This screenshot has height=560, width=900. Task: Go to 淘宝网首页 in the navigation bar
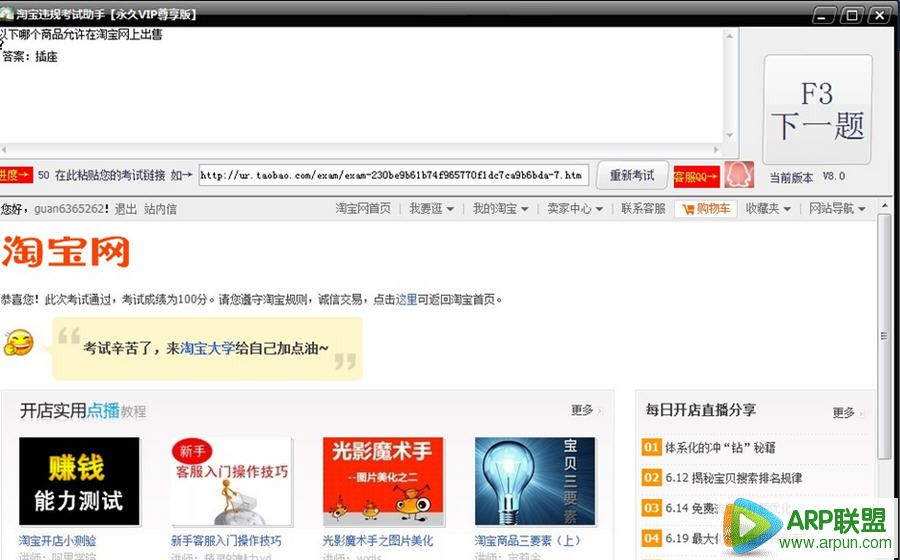pyautogui.click(x=363, y=209)
